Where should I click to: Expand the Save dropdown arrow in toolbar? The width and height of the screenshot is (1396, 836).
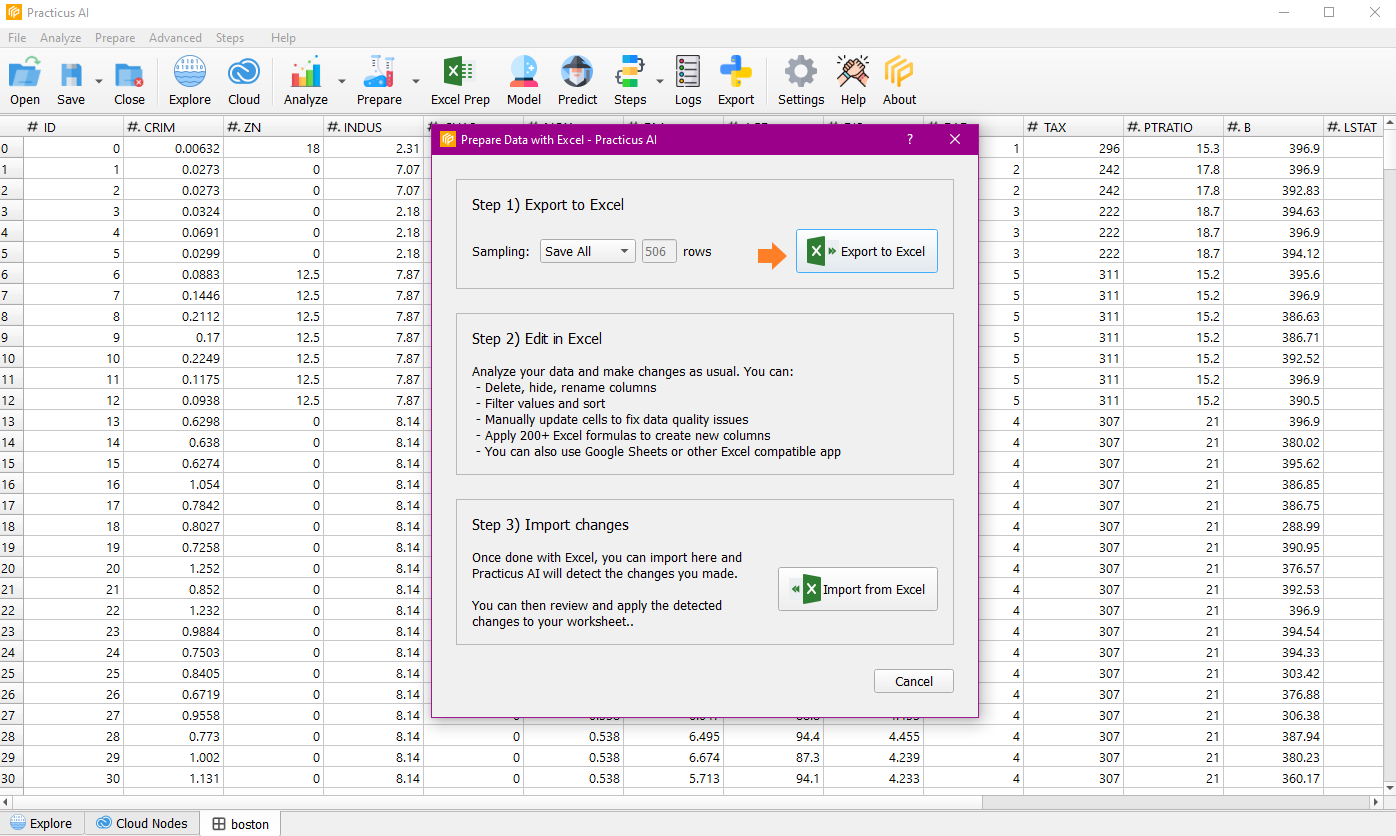[x=98, y=81]
